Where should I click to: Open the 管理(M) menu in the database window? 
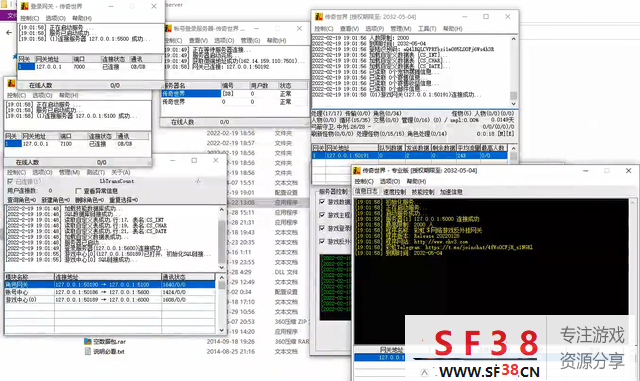pyautogui.click(x=69, y=172)
